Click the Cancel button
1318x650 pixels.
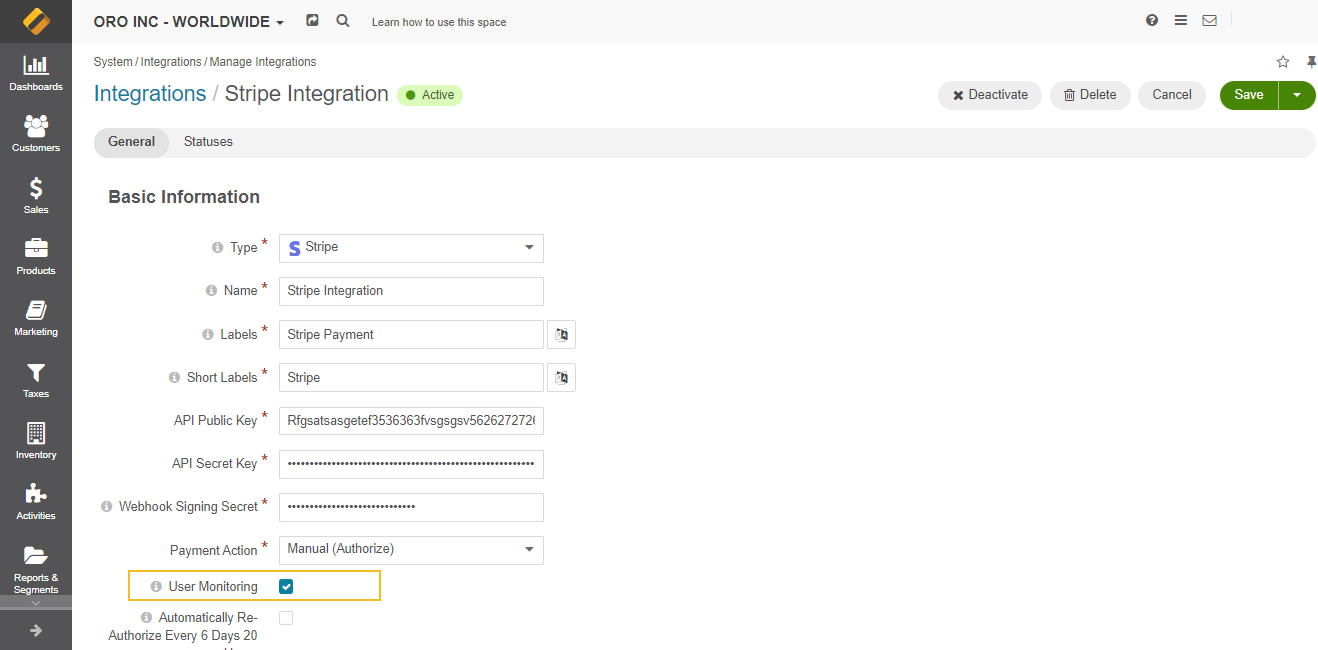[1172, 95]
